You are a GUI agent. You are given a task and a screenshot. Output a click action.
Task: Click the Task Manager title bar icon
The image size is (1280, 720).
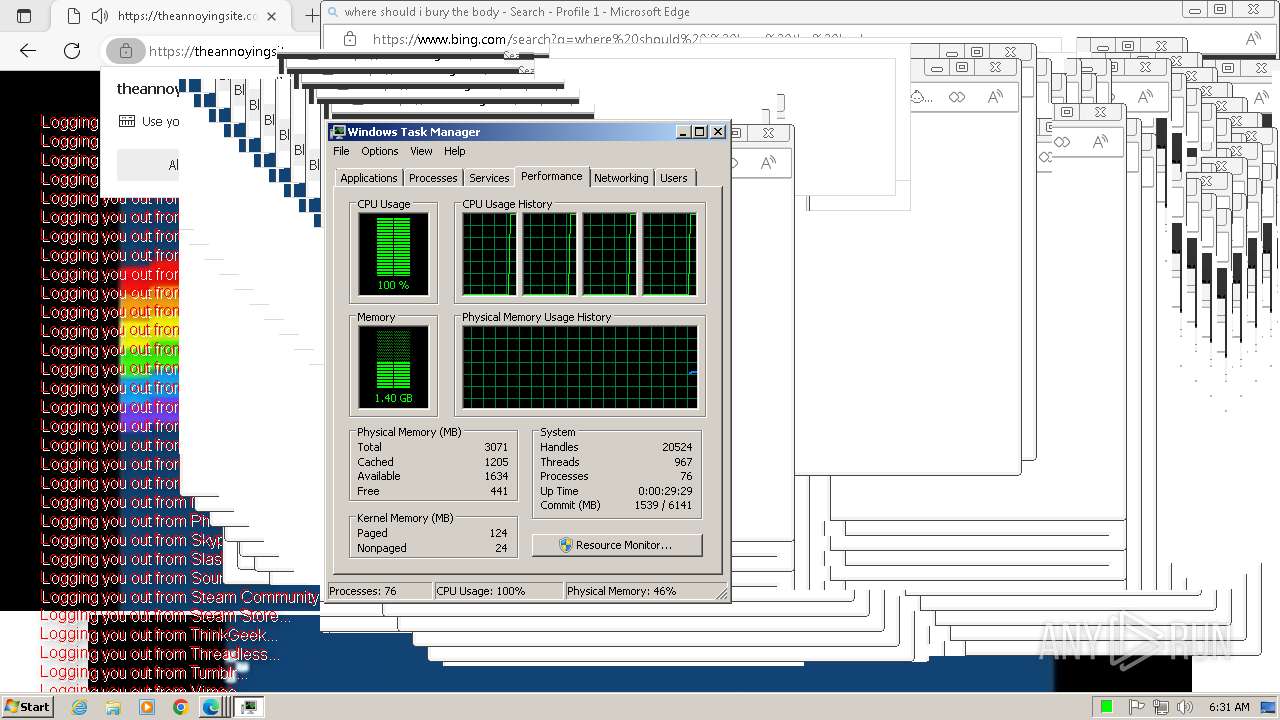coord(338,132)
